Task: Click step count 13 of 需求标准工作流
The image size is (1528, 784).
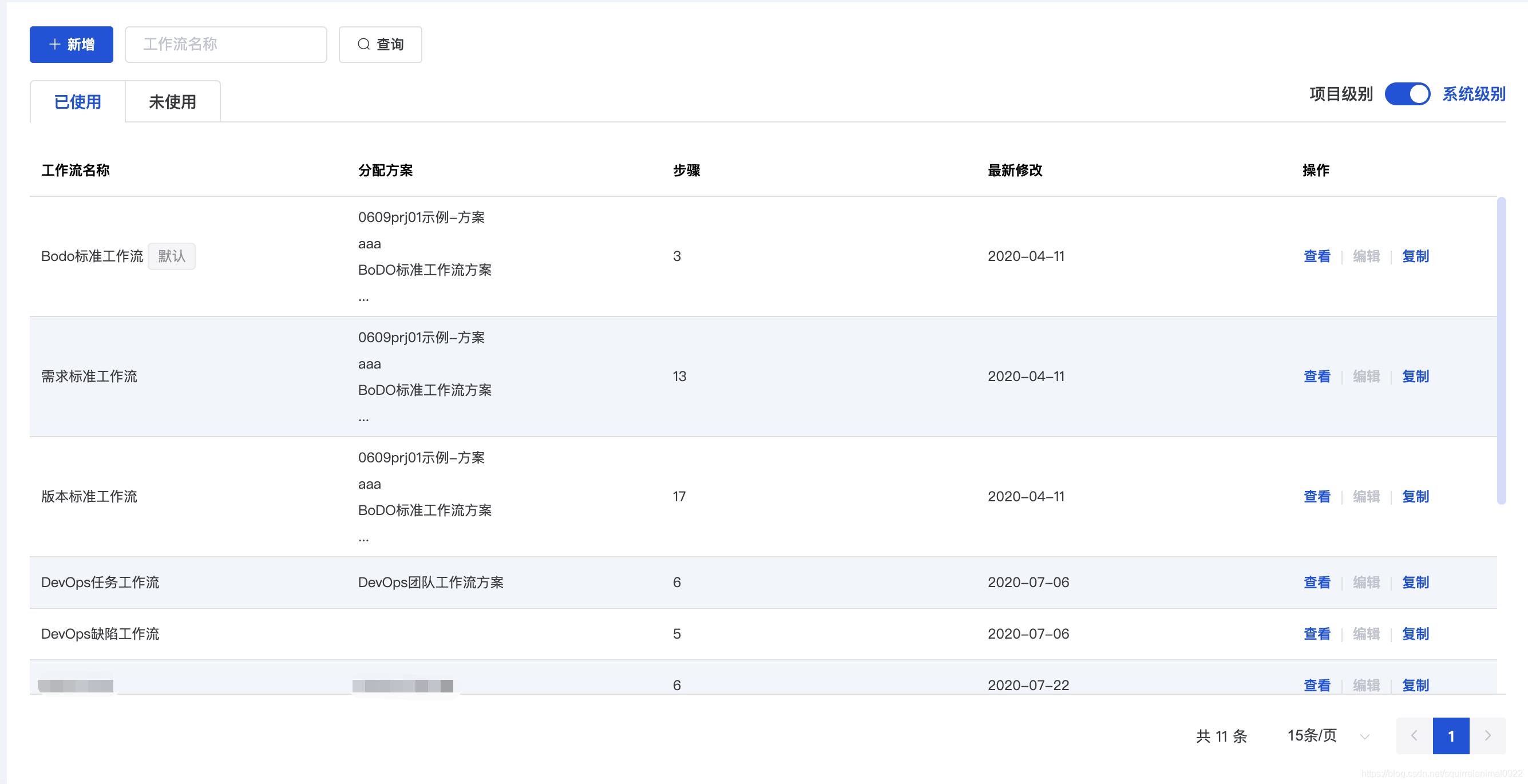Action: 680,376
